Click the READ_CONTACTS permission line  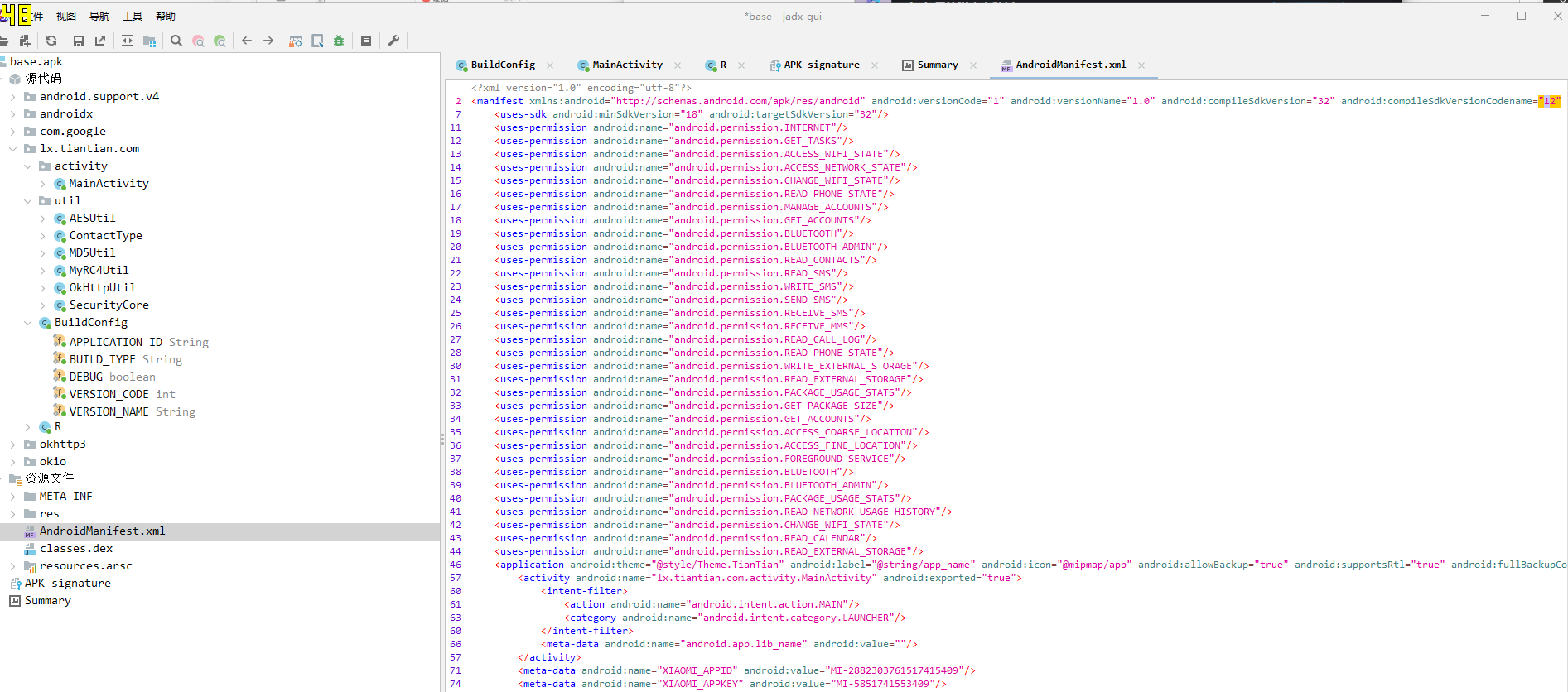[685, 260]
